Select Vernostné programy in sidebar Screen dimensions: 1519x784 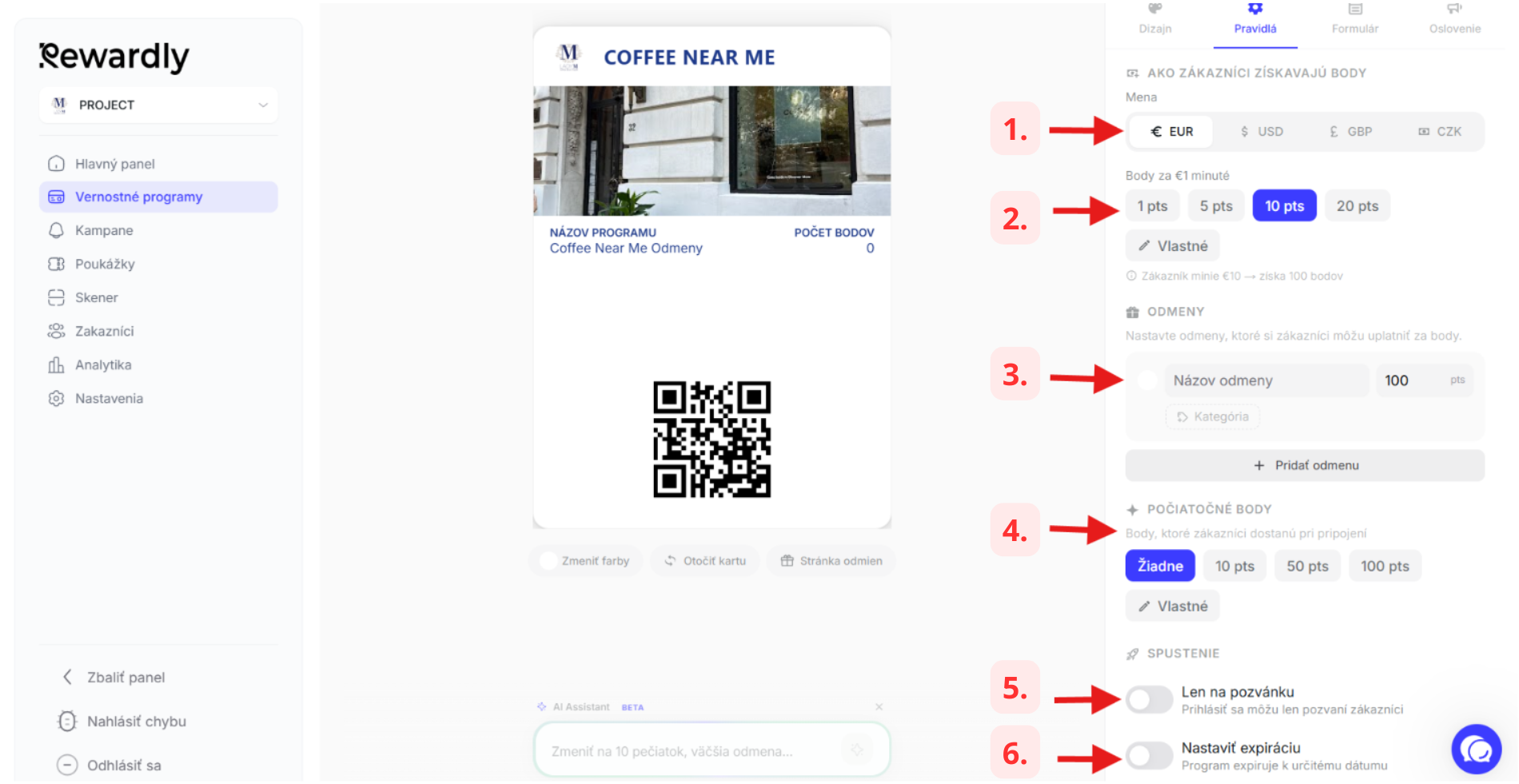158,197
